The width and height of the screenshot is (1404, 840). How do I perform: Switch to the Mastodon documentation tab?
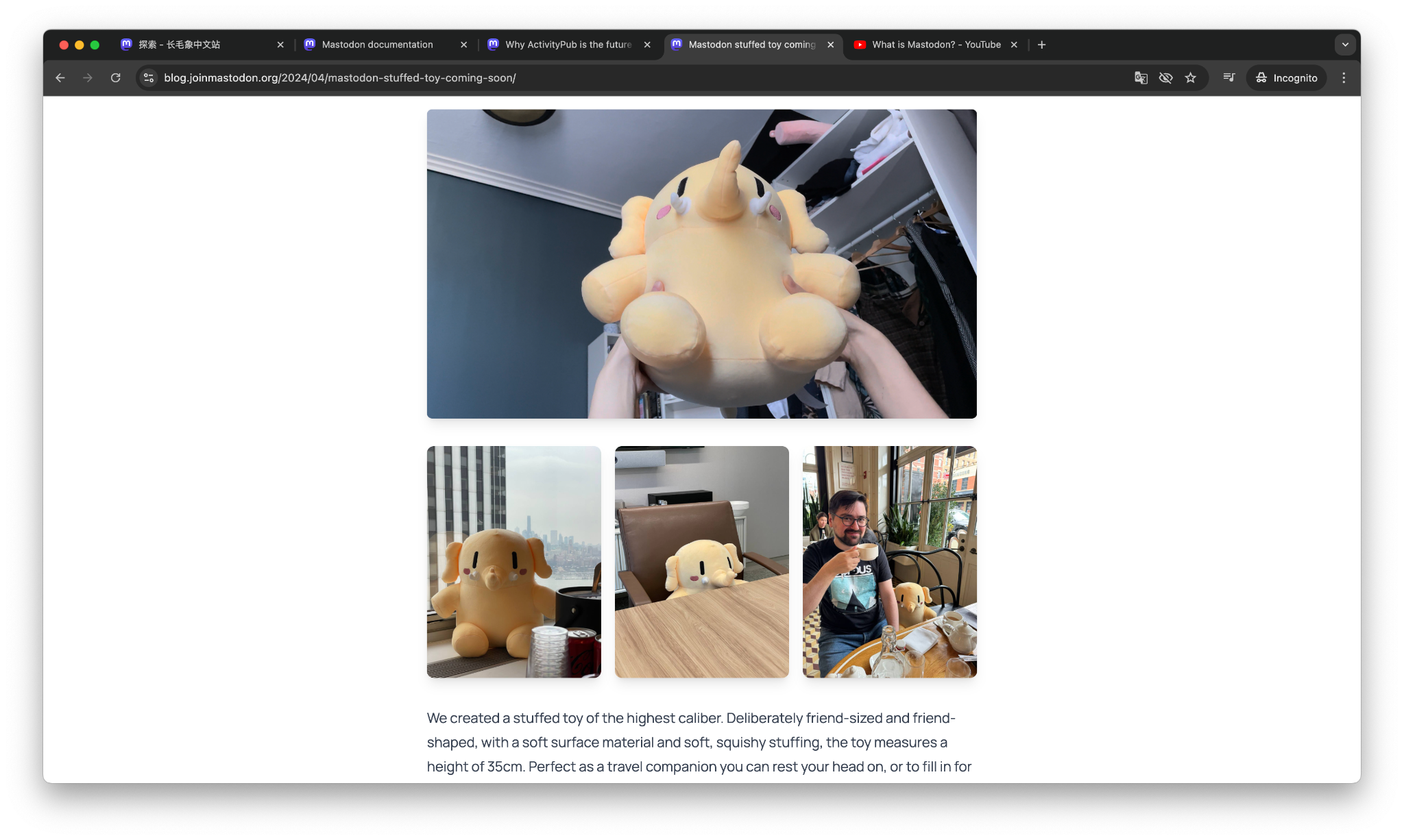tap(377, 45)
